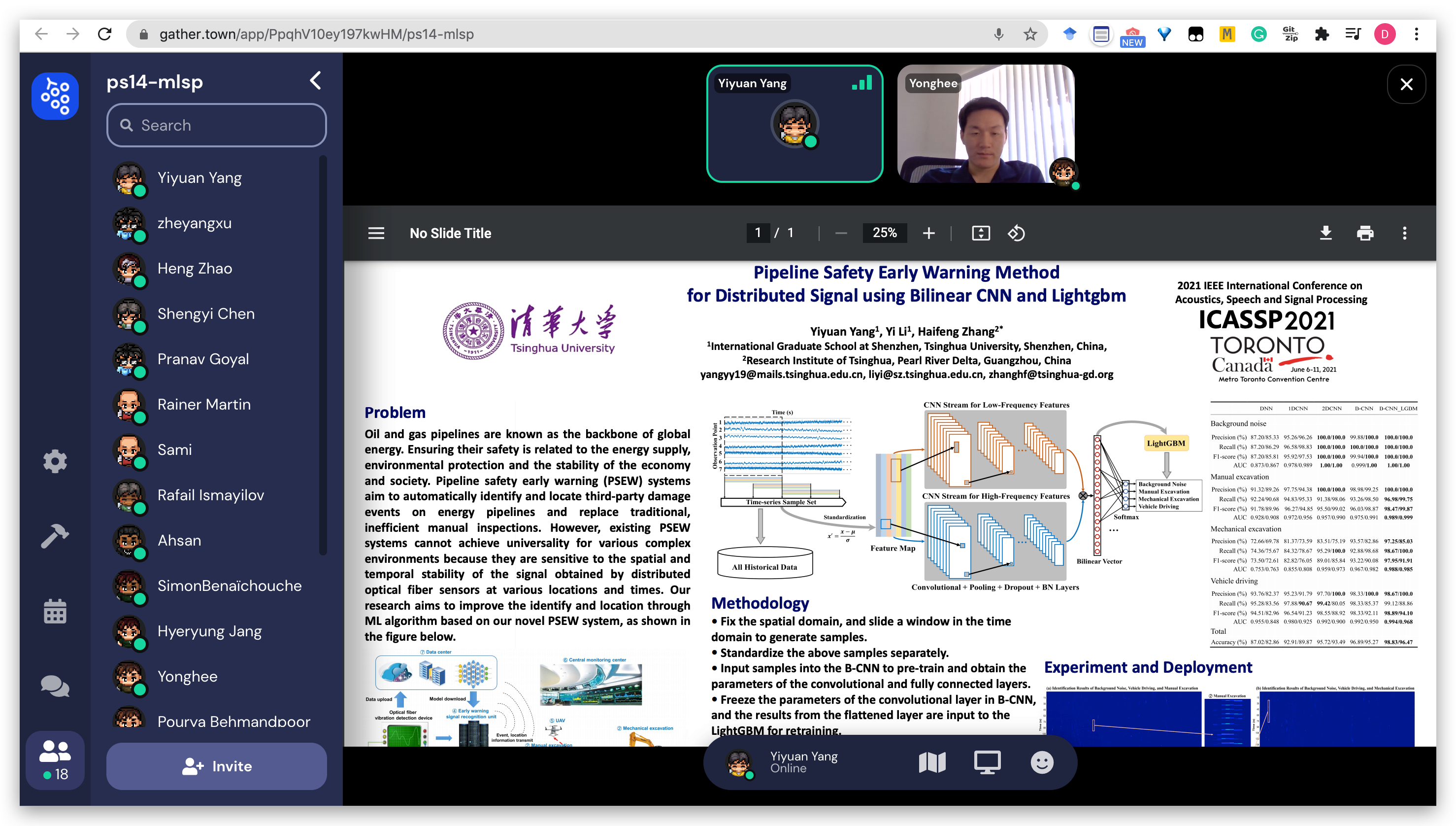Select Rainer Martin in participant list

pyautogui.click(x=203, y=405)
